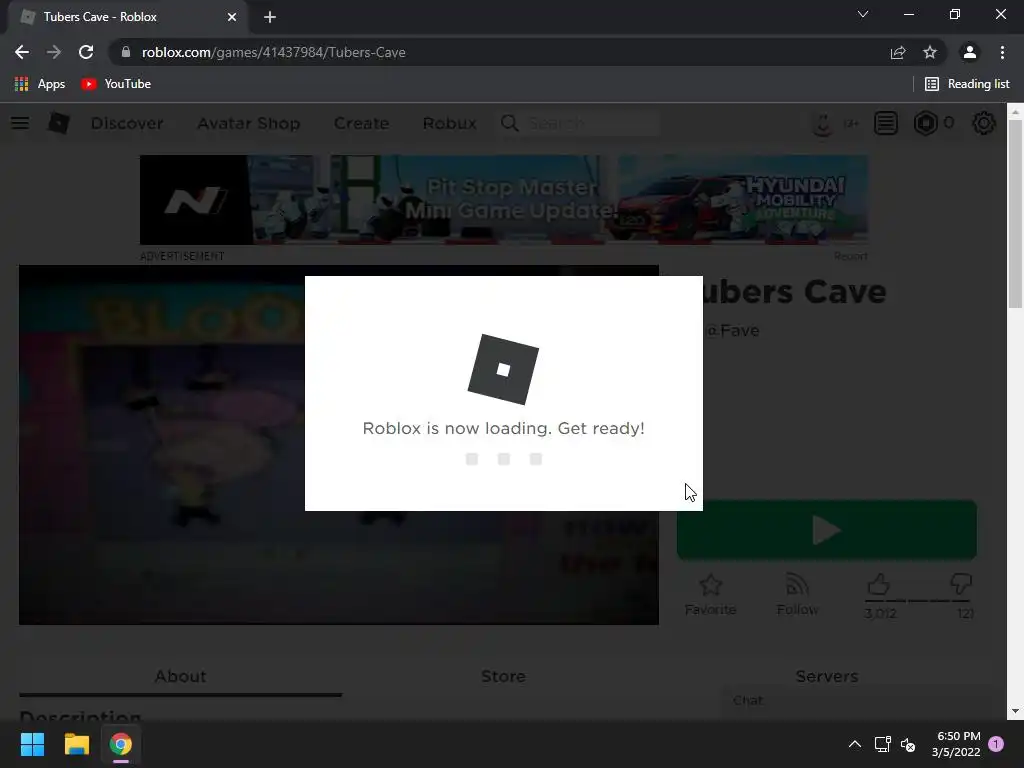The height and width of the screenshot is (768, 1024).
Task: Click the site lock security icon
Action: pyautogui.click(x=126, y=52)
